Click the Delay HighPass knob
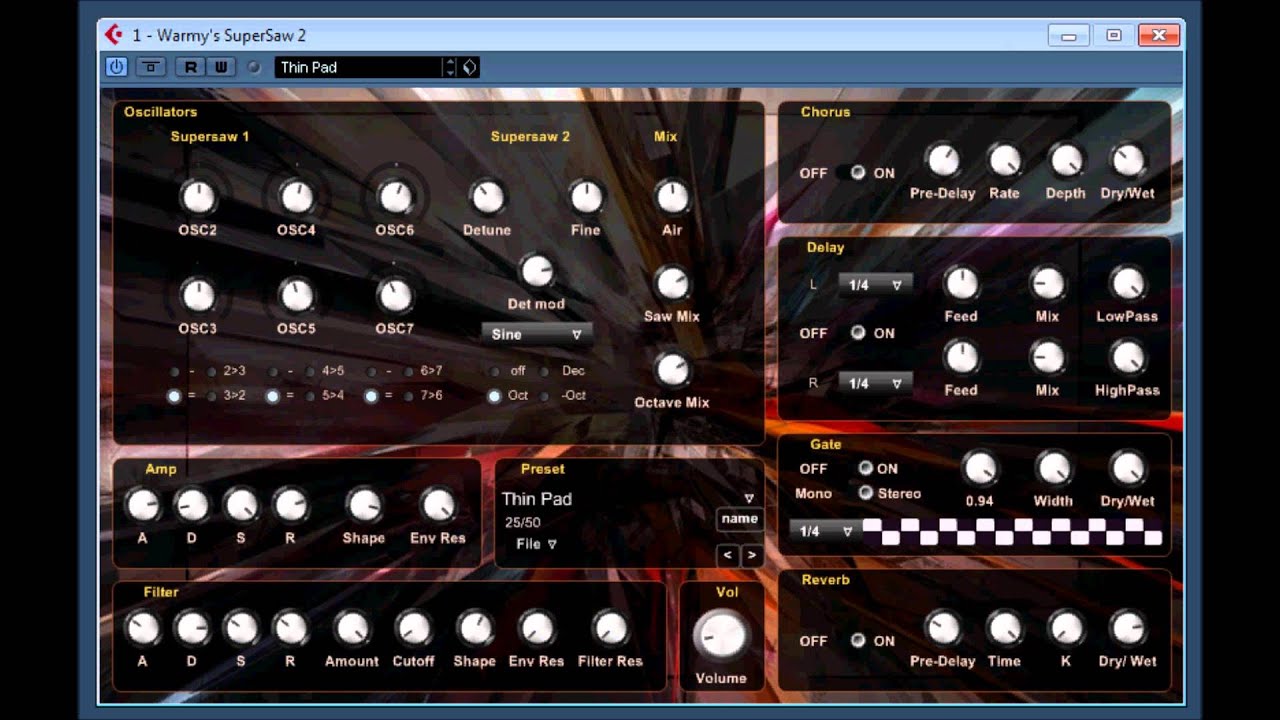This screenshot has width=1280, height=720. (1127, 358)
